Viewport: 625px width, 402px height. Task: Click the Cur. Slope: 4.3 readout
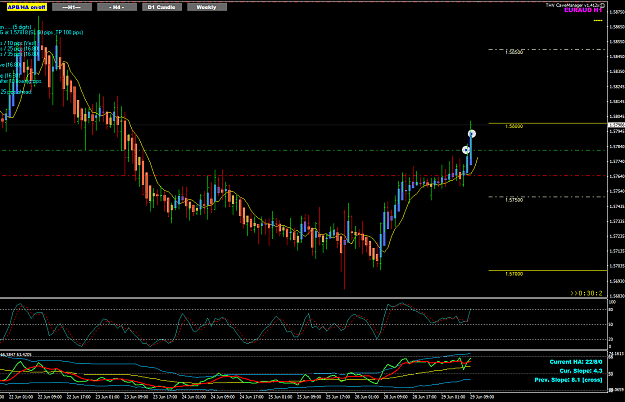pos(581,371)
